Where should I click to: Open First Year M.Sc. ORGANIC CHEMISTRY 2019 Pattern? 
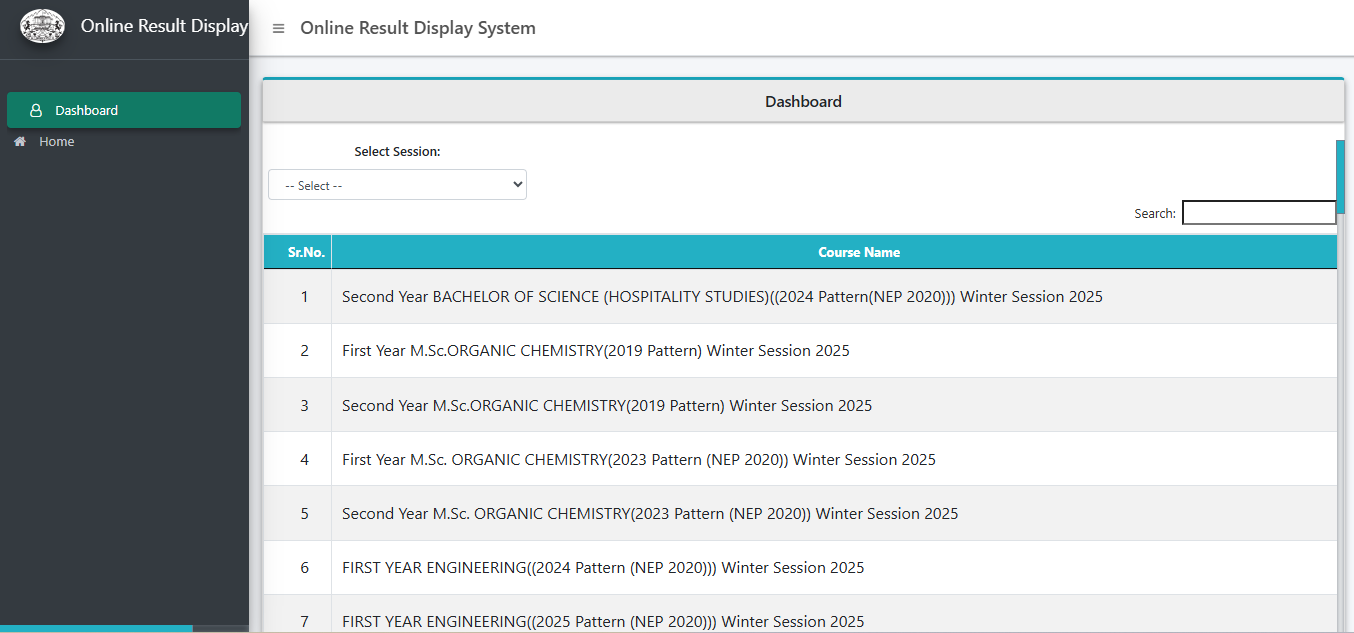tap(595, 350)
